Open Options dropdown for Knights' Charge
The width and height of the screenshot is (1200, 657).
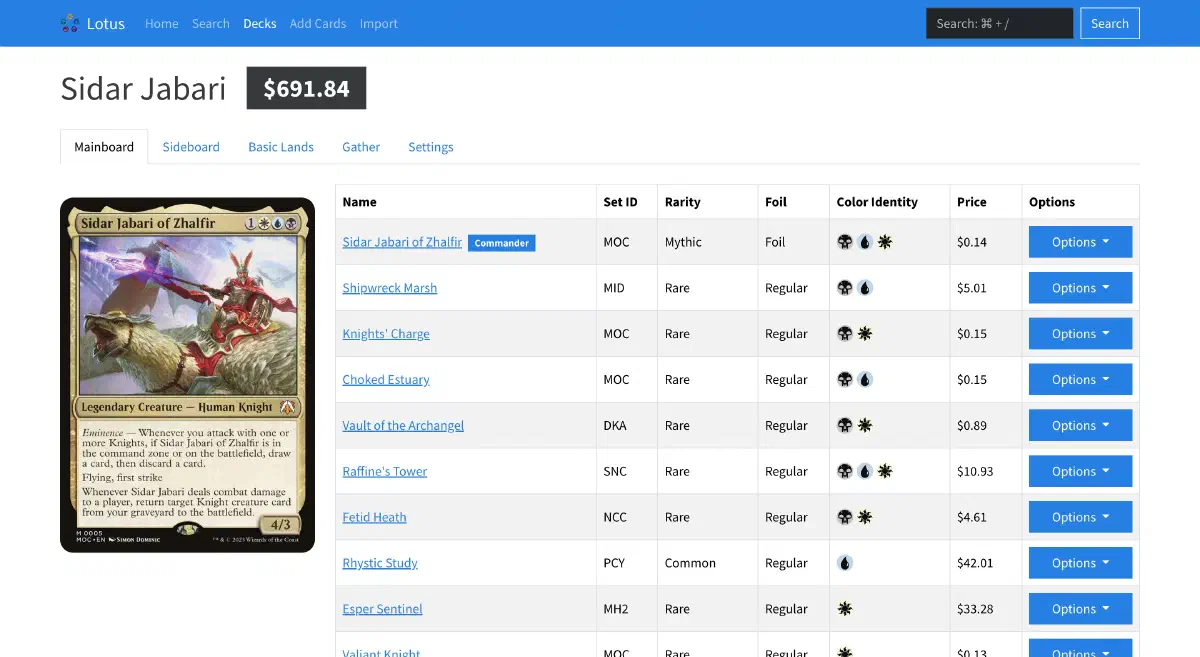point(1080,334)
